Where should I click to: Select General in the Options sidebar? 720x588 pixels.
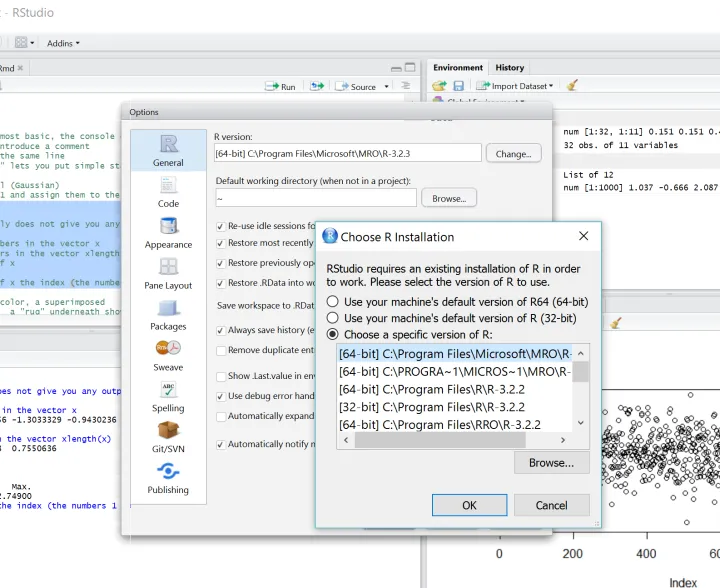pos(168,151)
